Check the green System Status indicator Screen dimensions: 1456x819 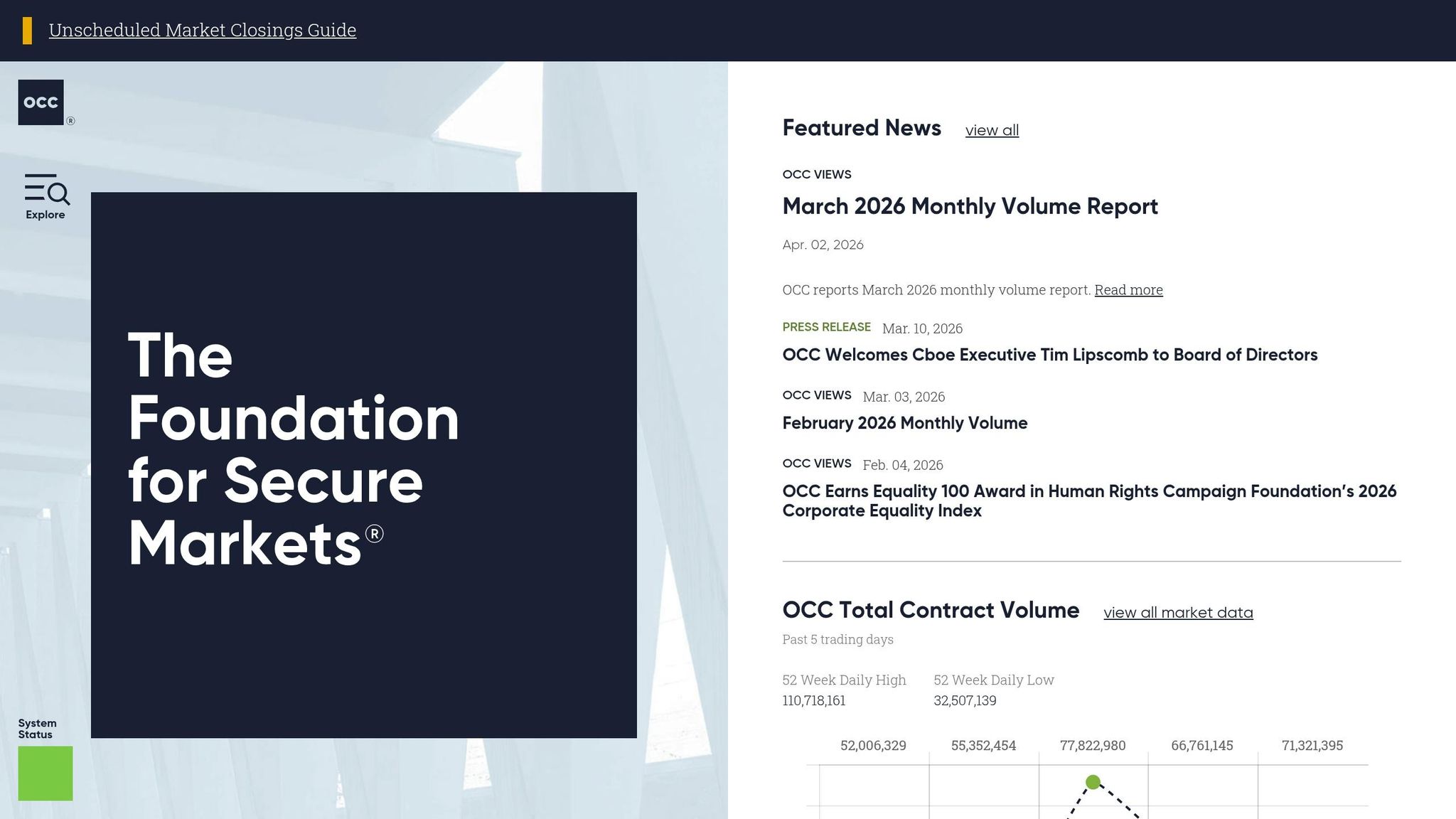(x=45, y=773)
